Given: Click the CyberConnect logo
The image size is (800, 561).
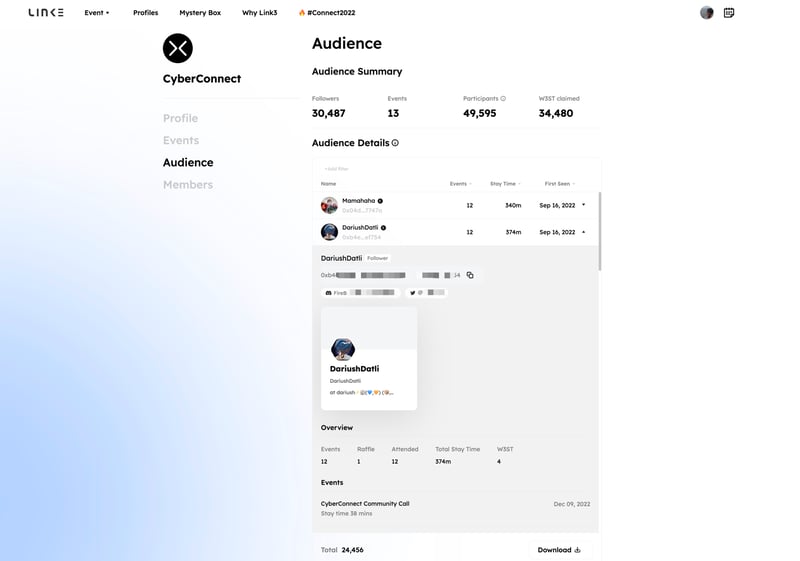Looking at the screenshot, I should click(x=178, y=48).
